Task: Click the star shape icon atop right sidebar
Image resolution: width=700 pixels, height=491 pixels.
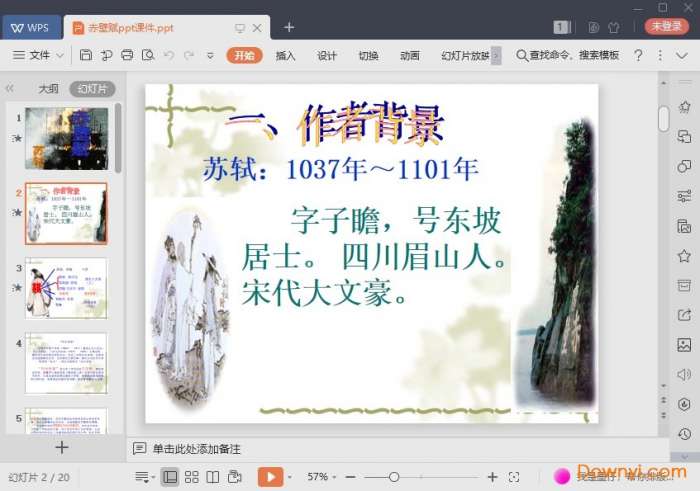Action: click(684, 106)
